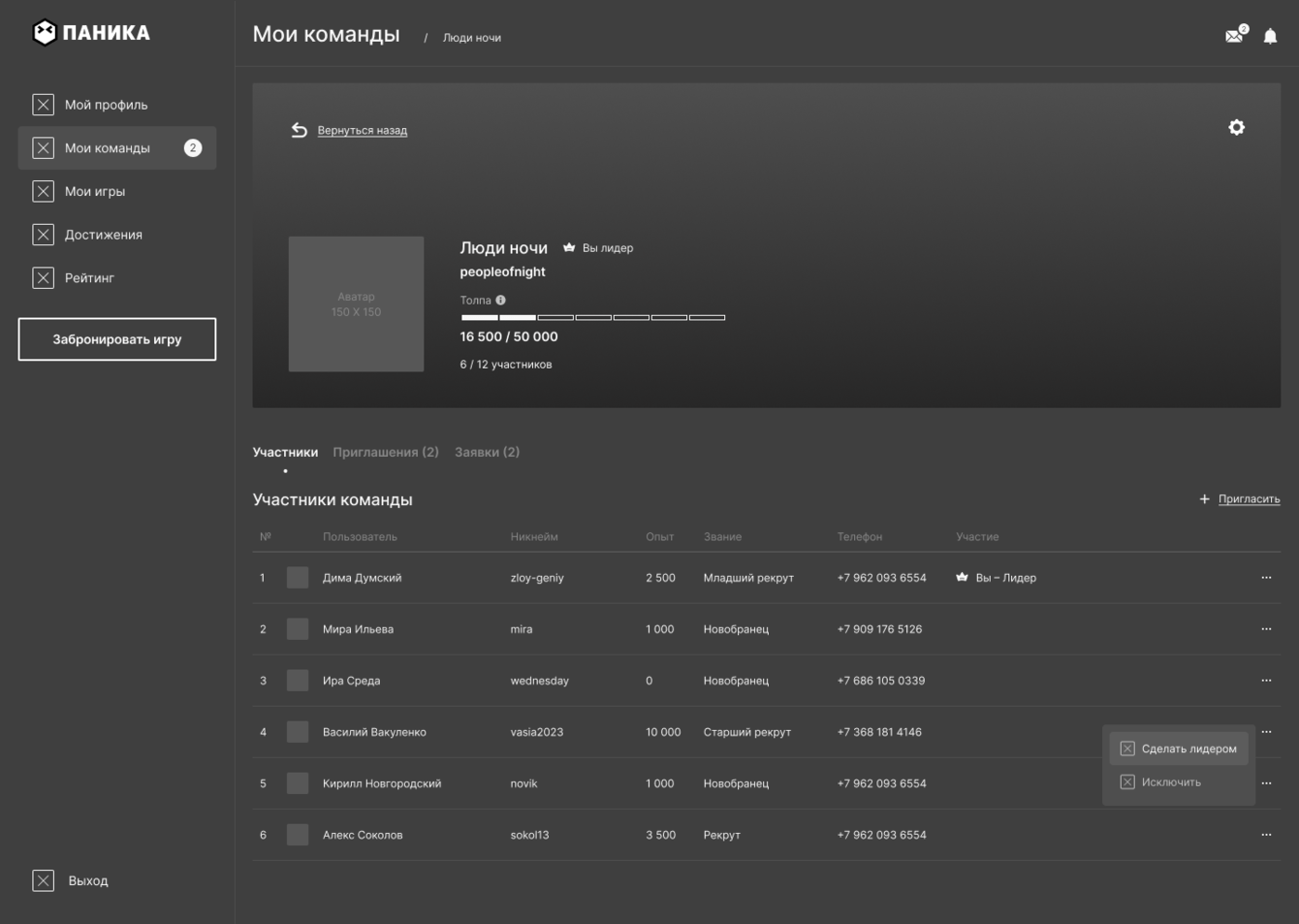Click the back arrow icon
Image resolution: width=1299 pixels, height=924 pixels.
point(300,130)
